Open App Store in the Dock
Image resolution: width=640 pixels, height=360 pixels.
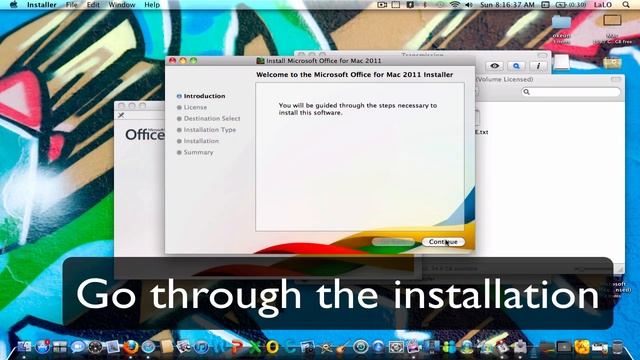(42, 347)
